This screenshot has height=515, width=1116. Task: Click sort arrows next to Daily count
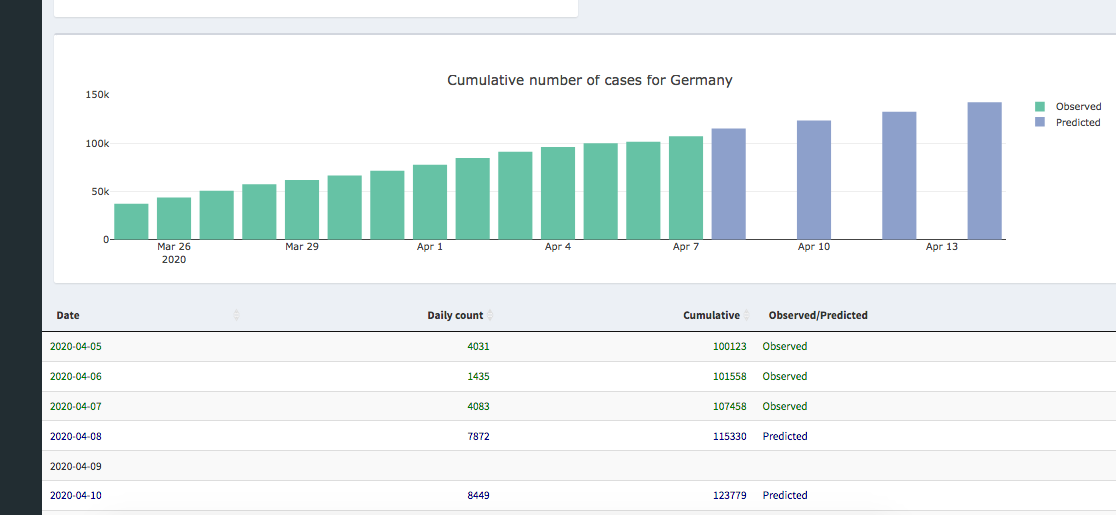(x=490, y=315)
